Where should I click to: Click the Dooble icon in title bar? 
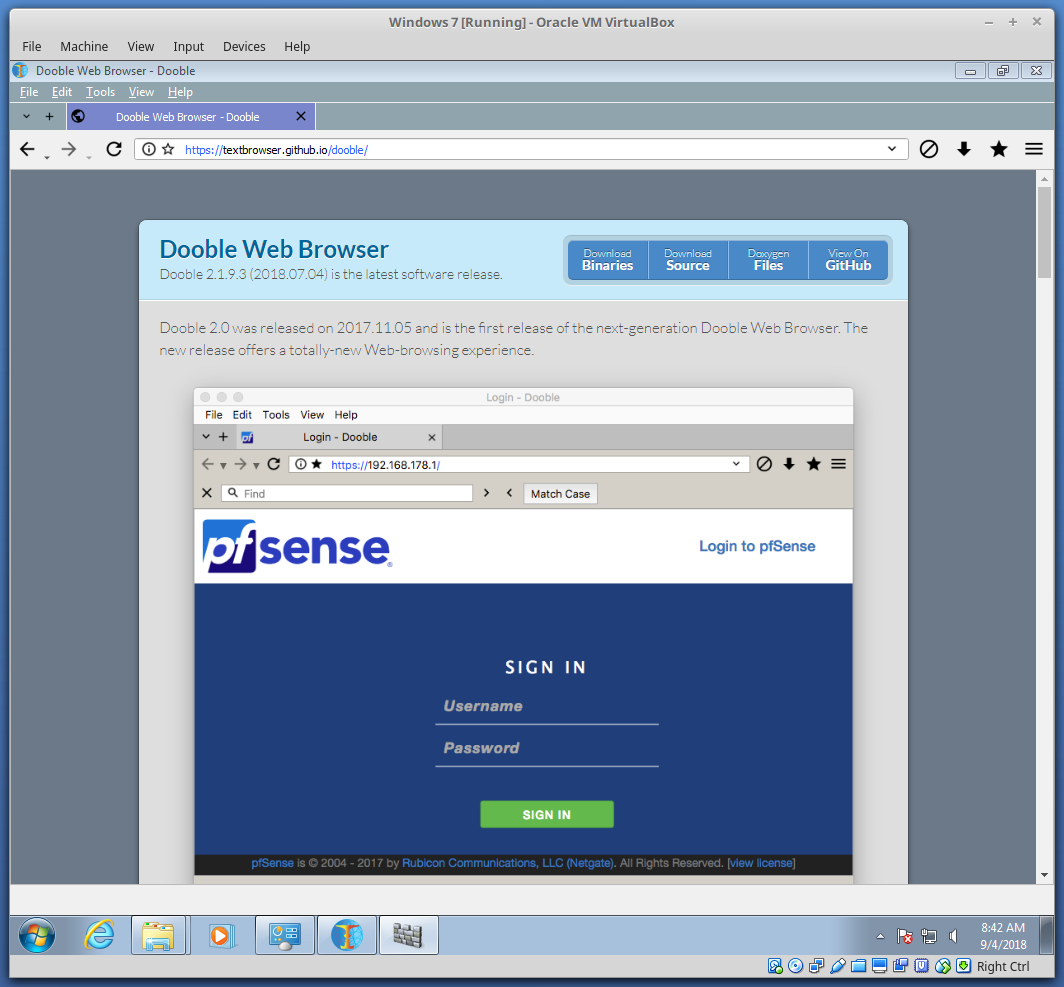coord(20,70)
